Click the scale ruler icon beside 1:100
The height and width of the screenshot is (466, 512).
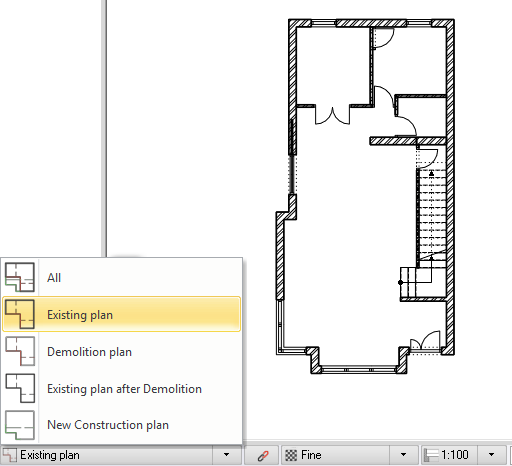(431, 455)
